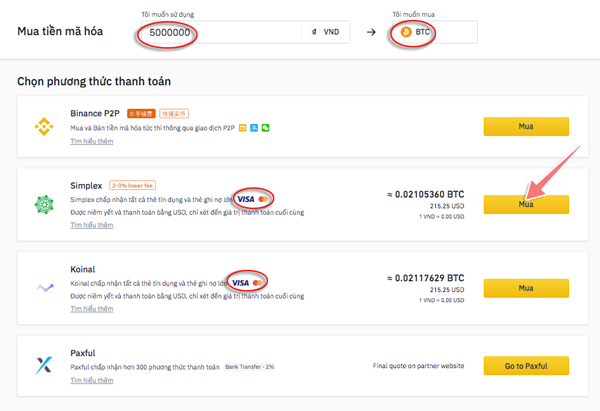Click the Paxful X logo icon
Image resolution: width=600 pixels, height=411 pixels.
click(x=42, y=366)
